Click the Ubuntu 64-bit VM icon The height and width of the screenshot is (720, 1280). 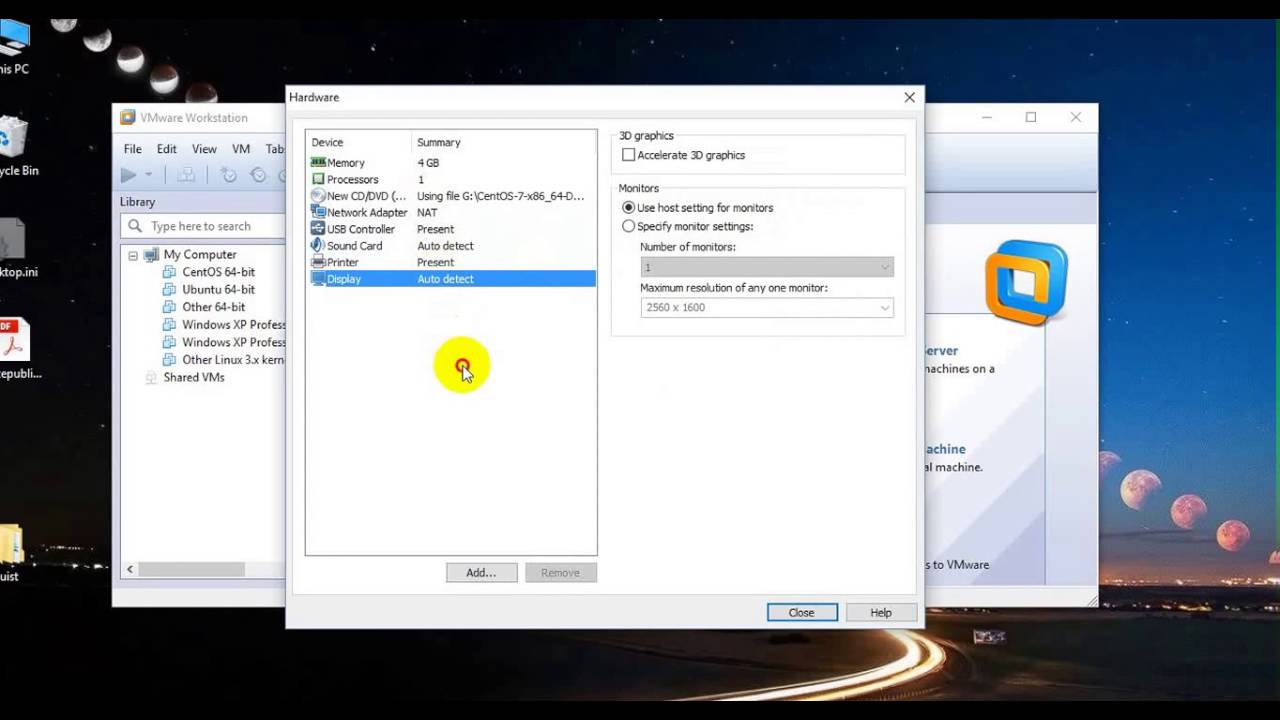point(170,290)
